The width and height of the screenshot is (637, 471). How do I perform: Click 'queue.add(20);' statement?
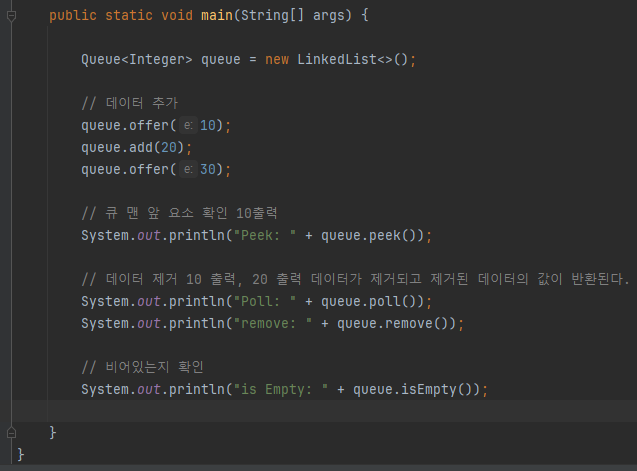[x=136, y=148]
